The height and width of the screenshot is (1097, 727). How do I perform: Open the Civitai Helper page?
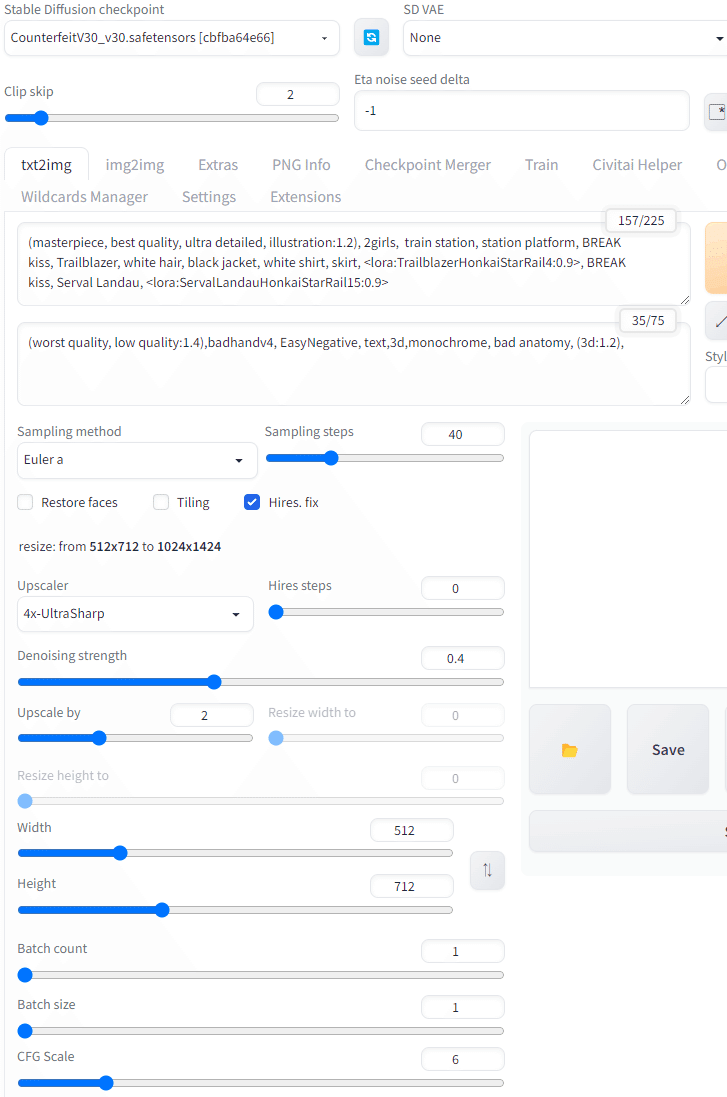click(x=637, y=164)
